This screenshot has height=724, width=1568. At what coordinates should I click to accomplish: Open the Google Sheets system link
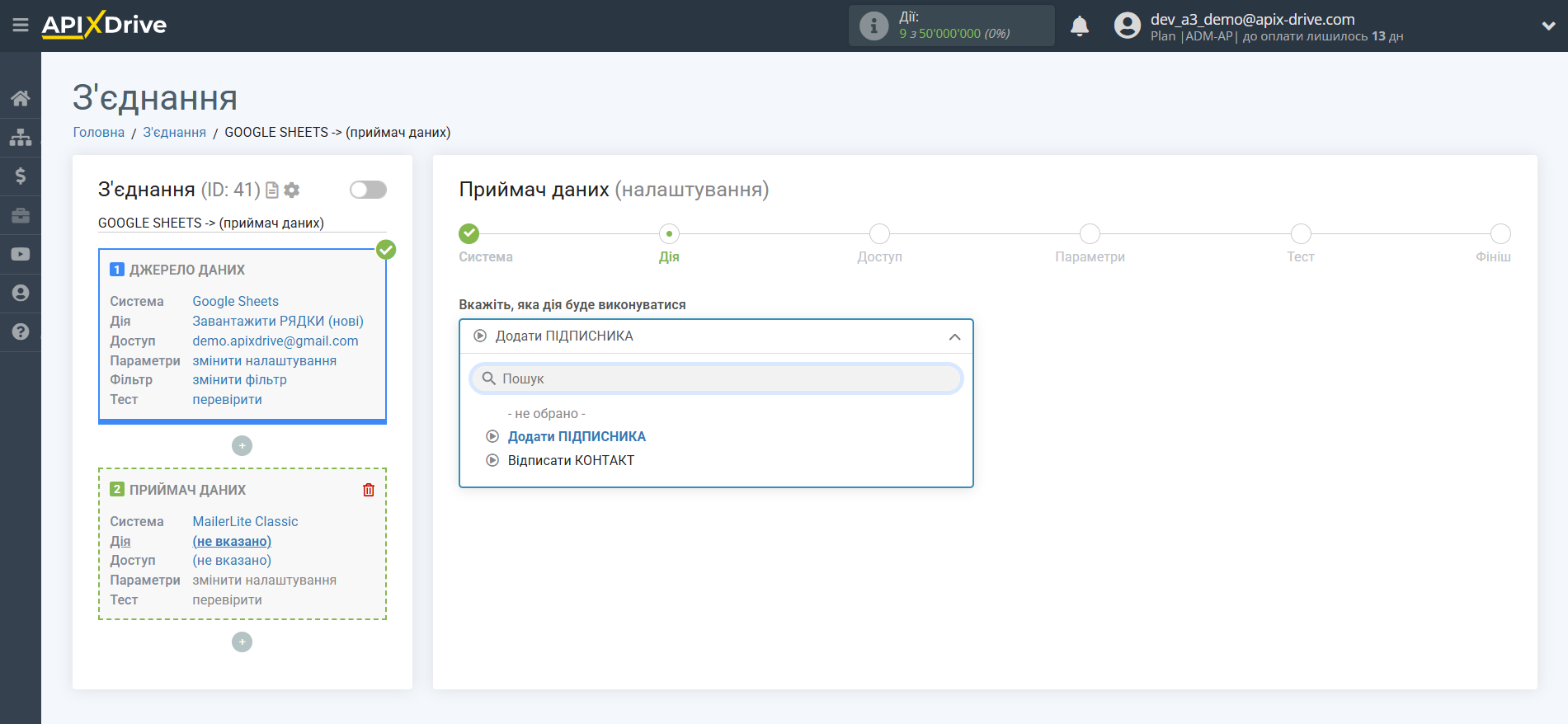point(236,301)
